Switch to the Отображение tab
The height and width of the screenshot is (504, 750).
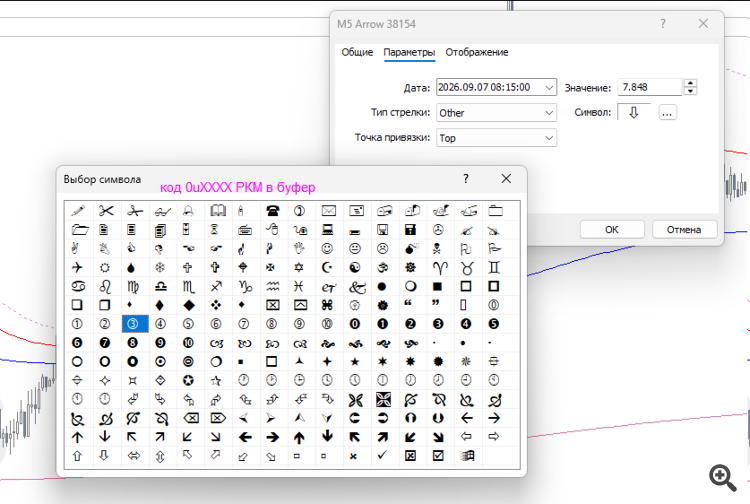pos(476,52)
